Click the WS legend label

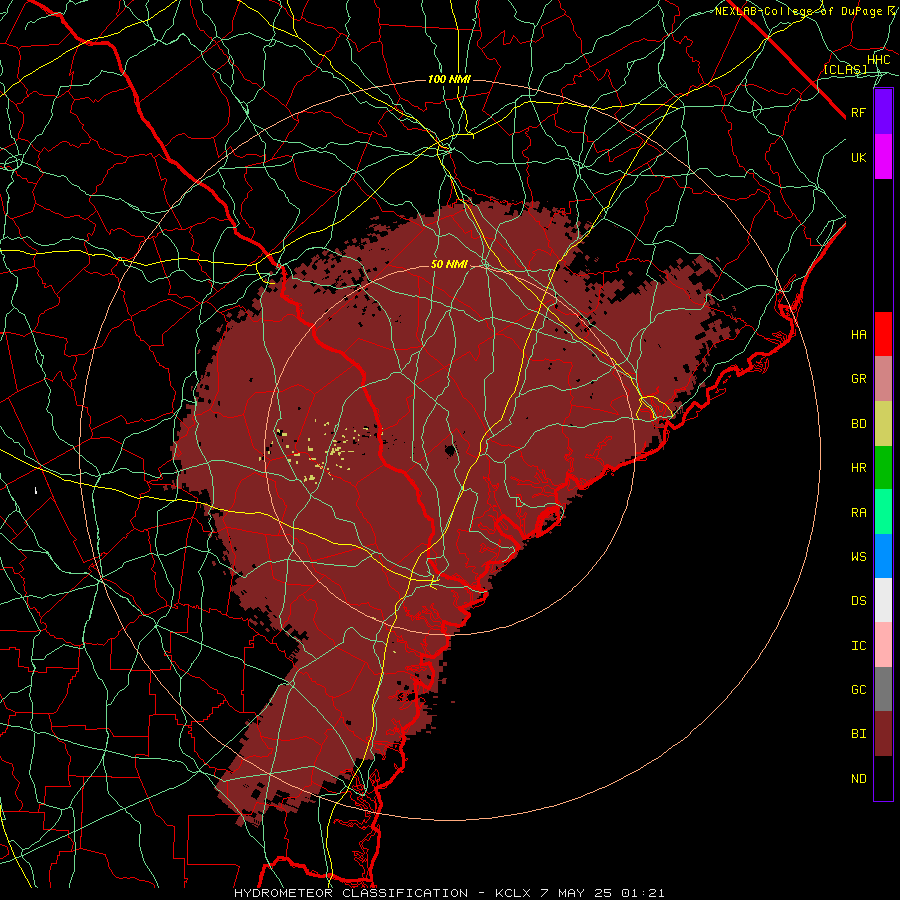[x=858, y=557]
